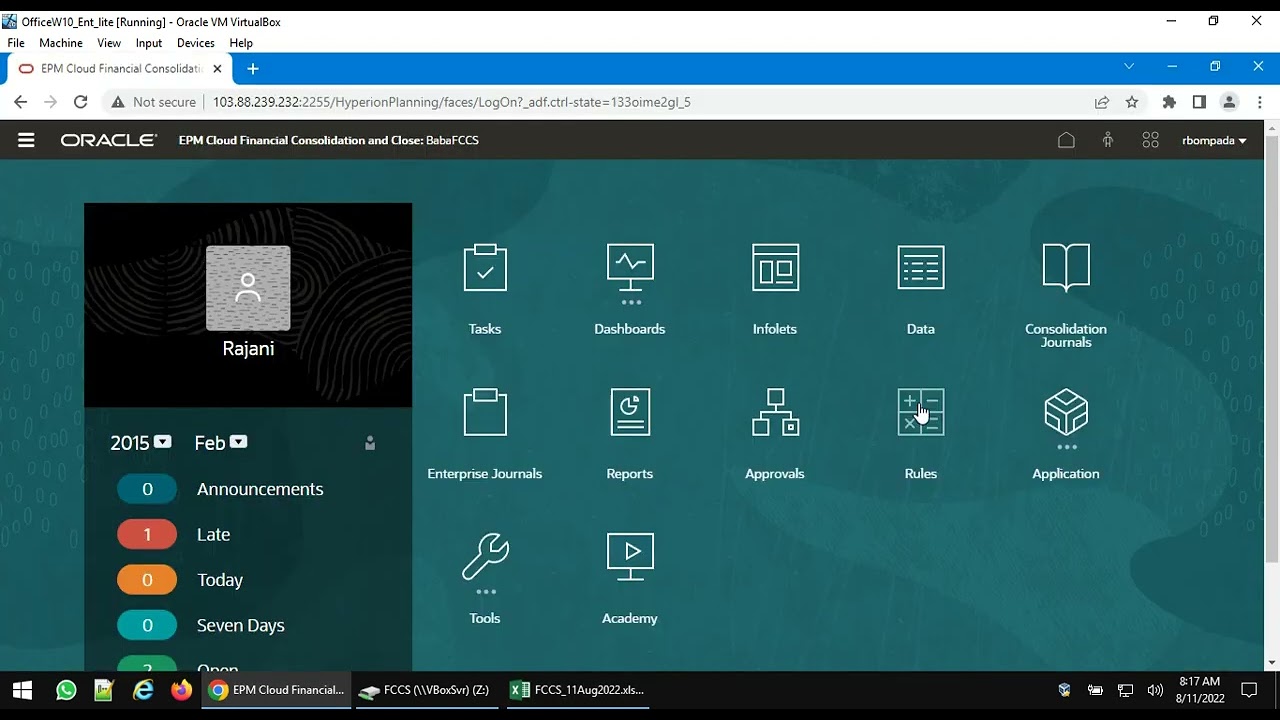Viewport: 1280px width, 720px height.
Task: Open volume control in system tray
Action: [1156, 690]
